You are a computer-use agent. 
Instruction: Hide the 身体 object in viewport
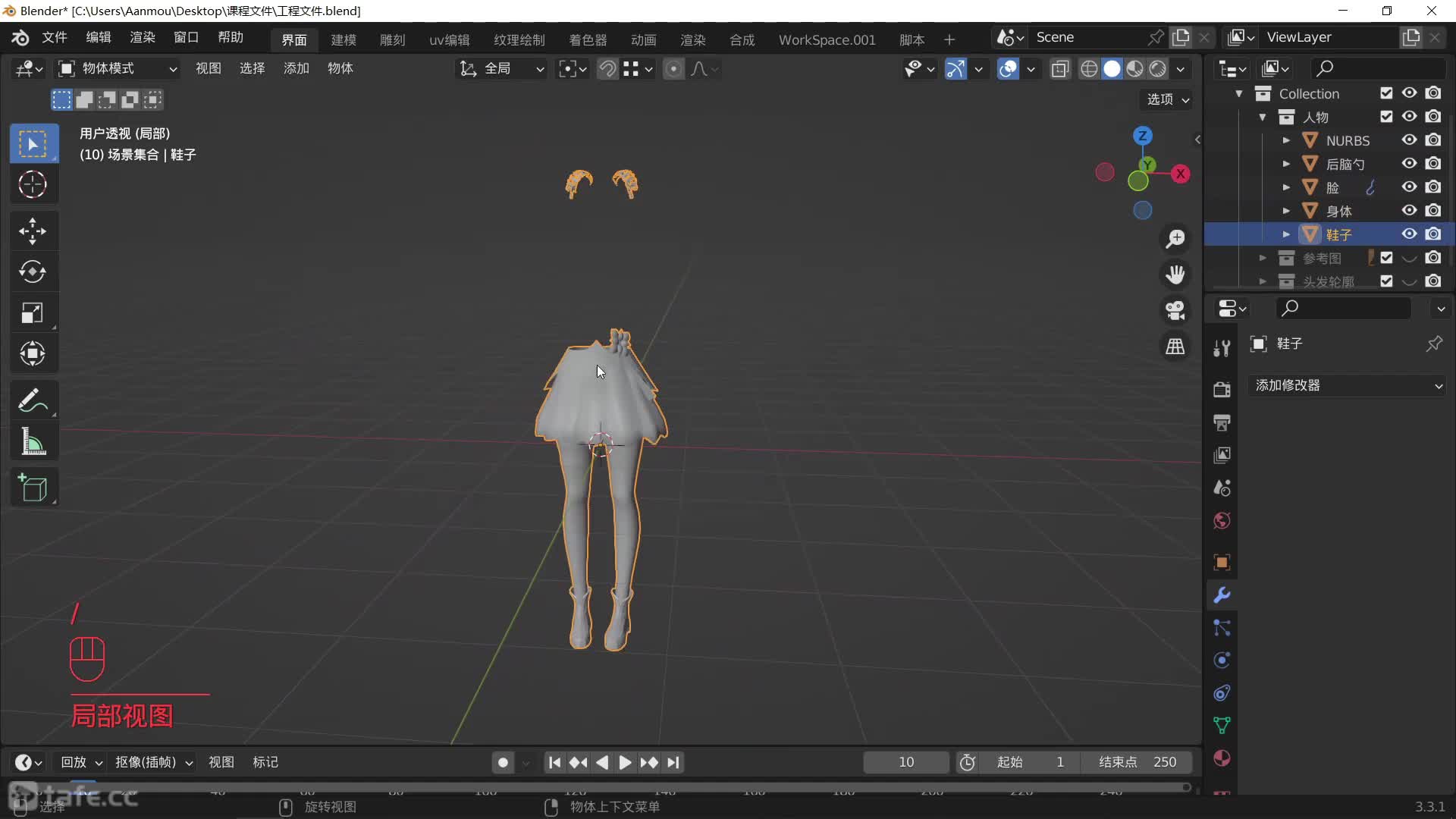click(x=1409, y=211)
